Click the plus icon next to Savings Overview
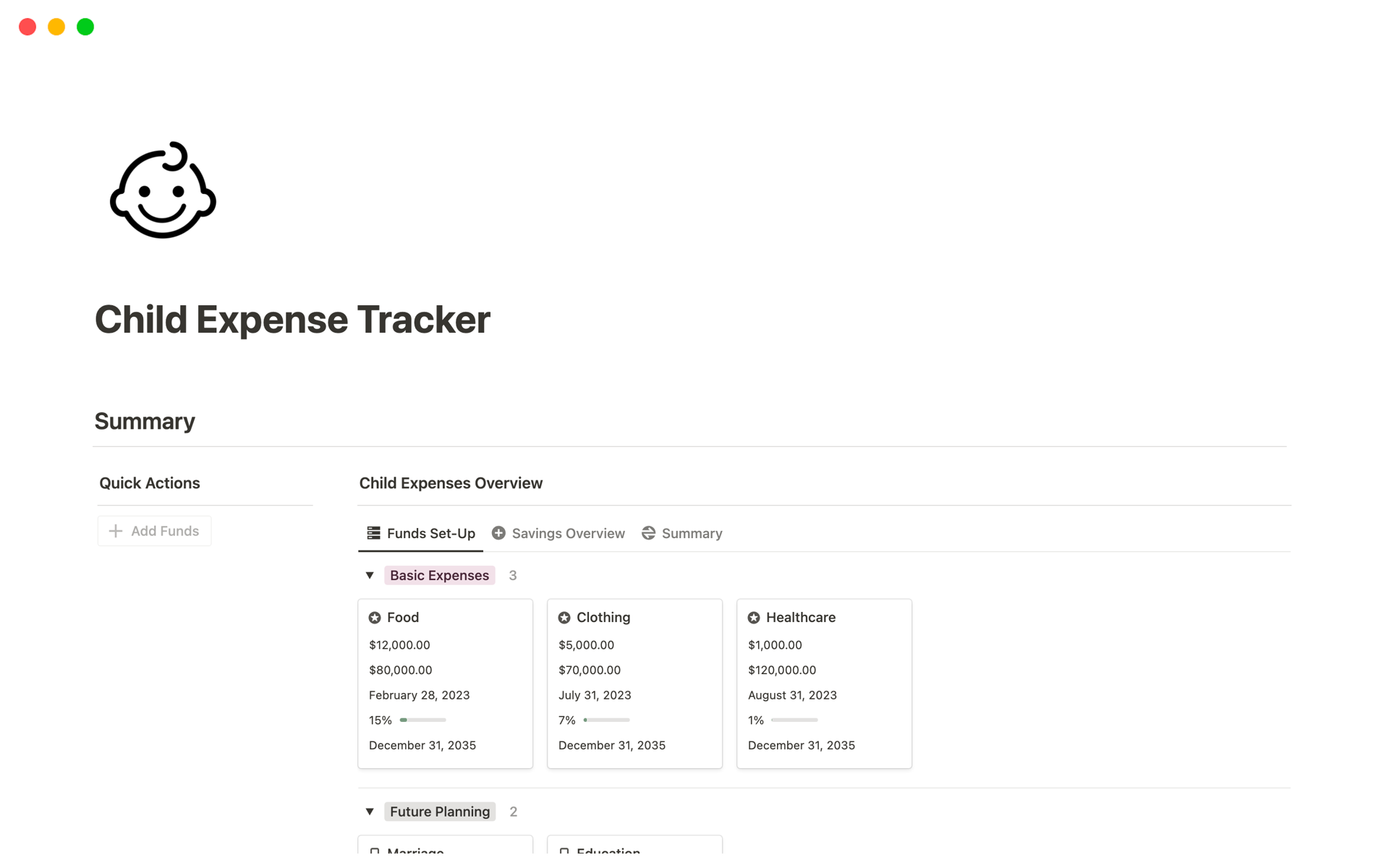This screenshot has height=868, width=1389. coord(498,532)
